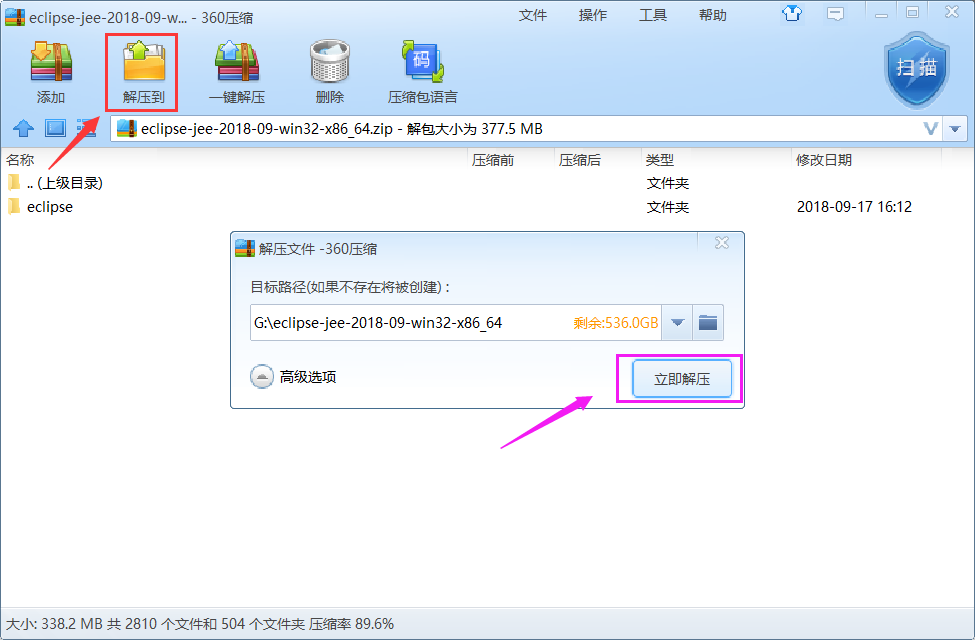
Task: Maximize the 360压缩 window
Action: 913,13
